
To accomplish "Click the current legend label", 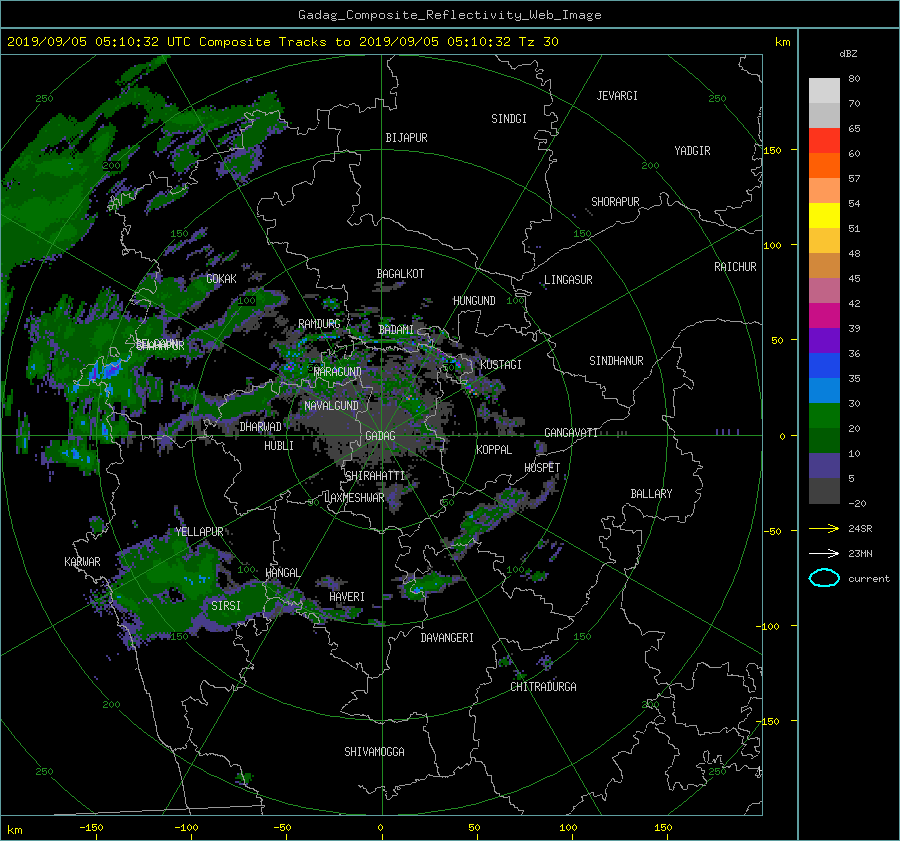I will [x=869, y=579].
